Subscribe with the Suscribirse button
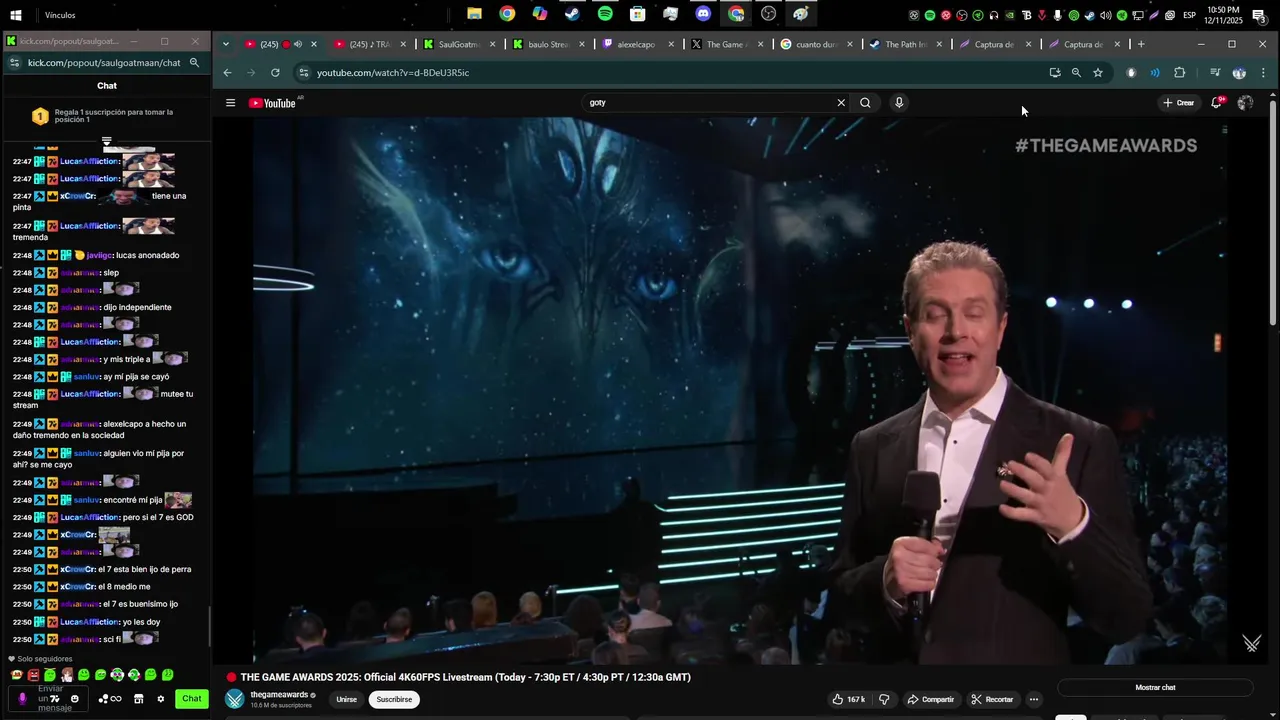Image resolution: width=1280 pixels, height=720 pixels. click(x=394, y=699)
